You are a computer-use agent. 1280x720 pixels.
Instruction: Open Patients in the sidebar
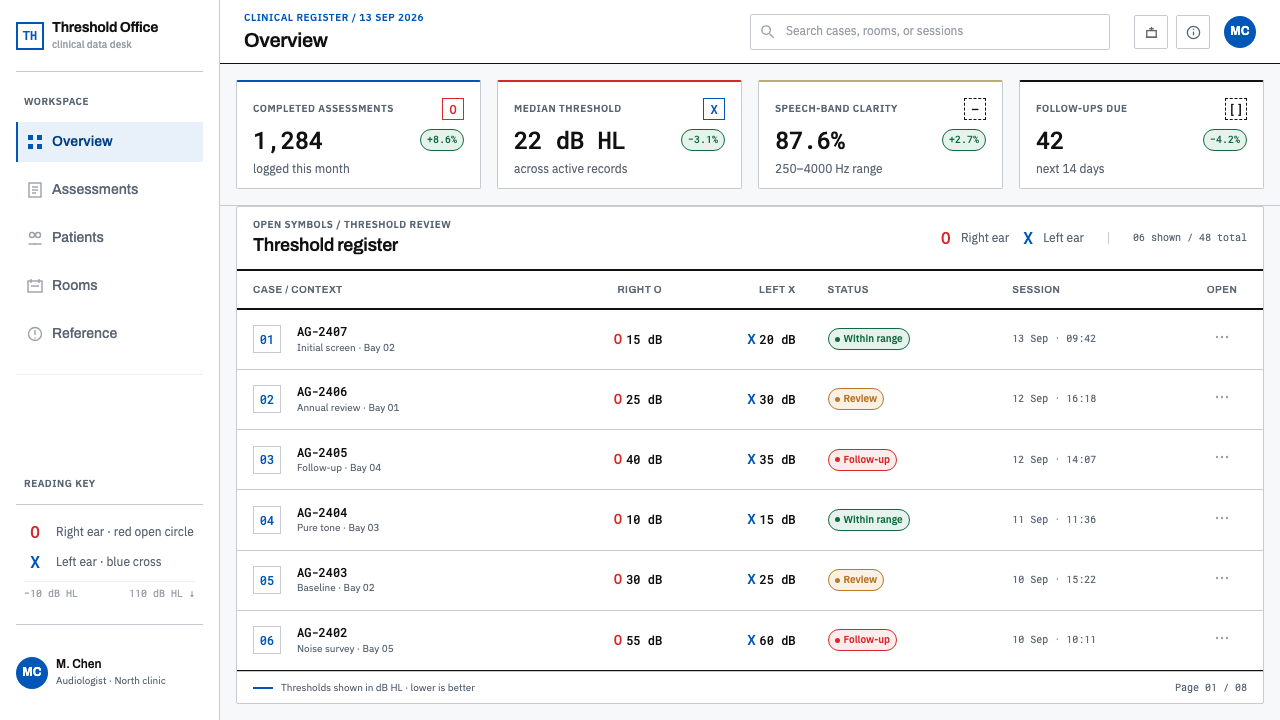coord(110,238)
